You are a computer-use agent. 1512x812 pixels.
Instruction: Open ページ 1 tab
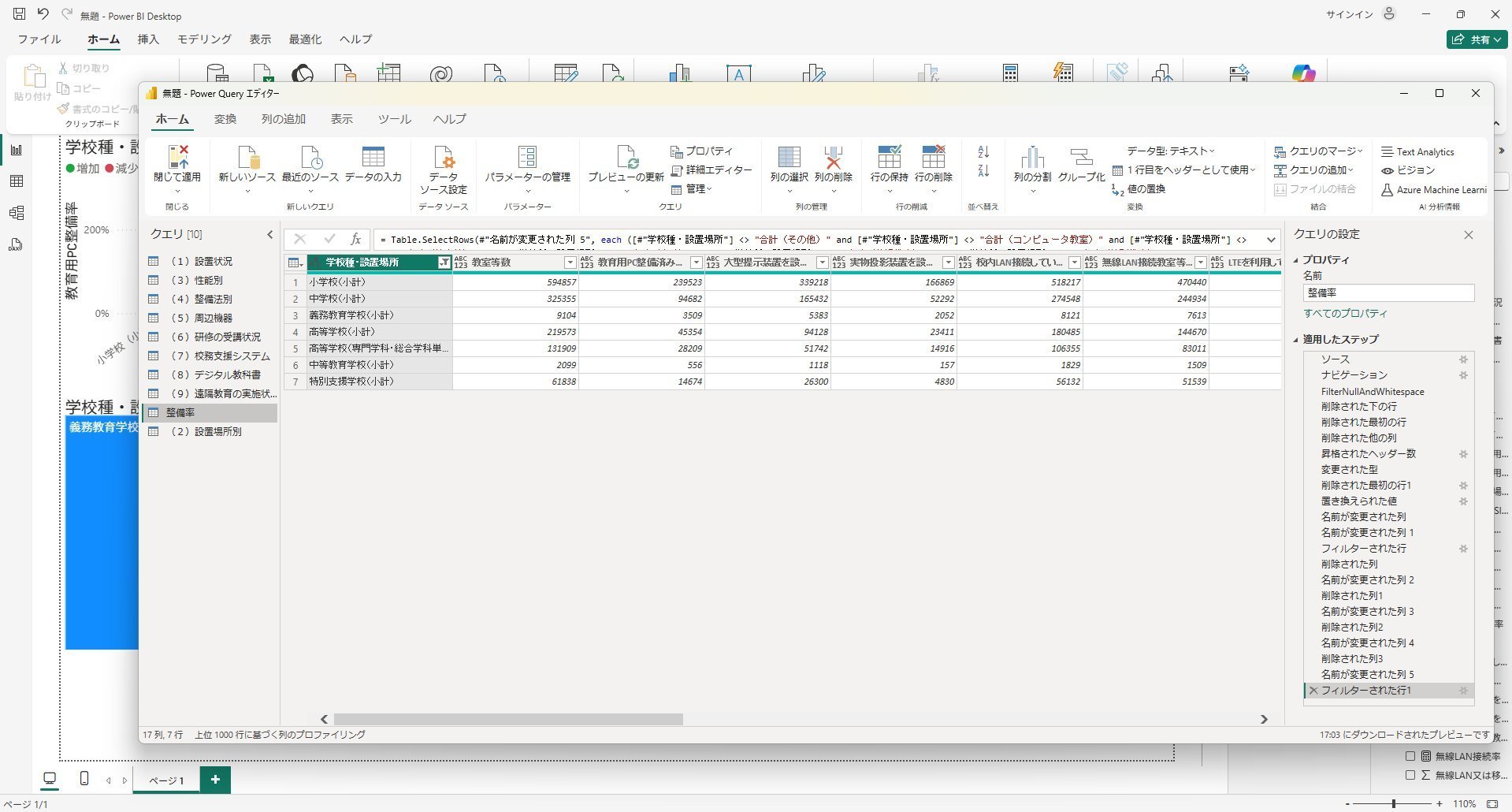coord(166,780)
